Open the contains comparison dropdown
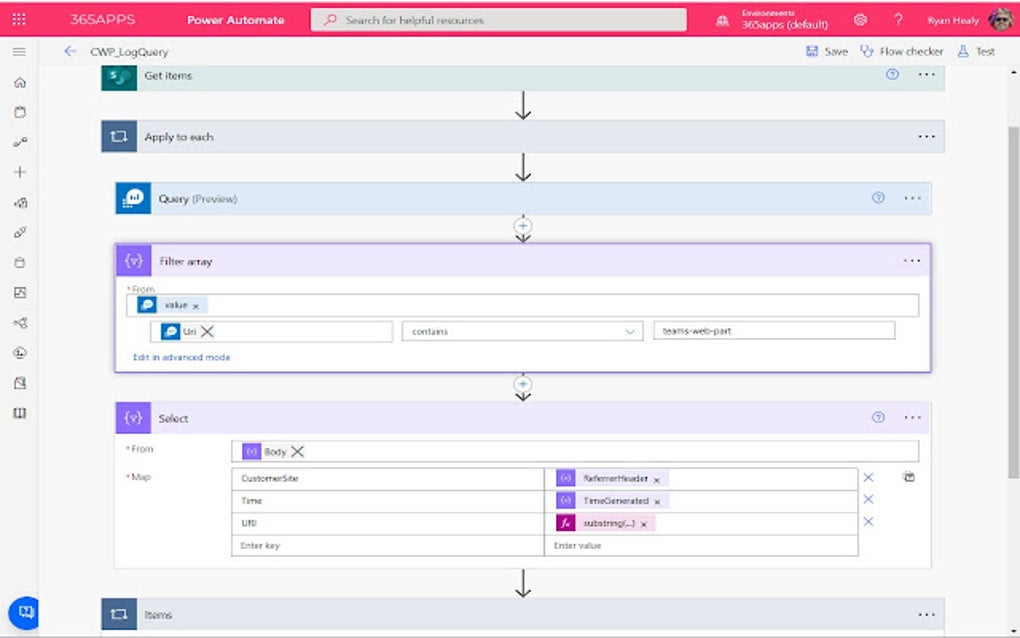 point(630,331)
